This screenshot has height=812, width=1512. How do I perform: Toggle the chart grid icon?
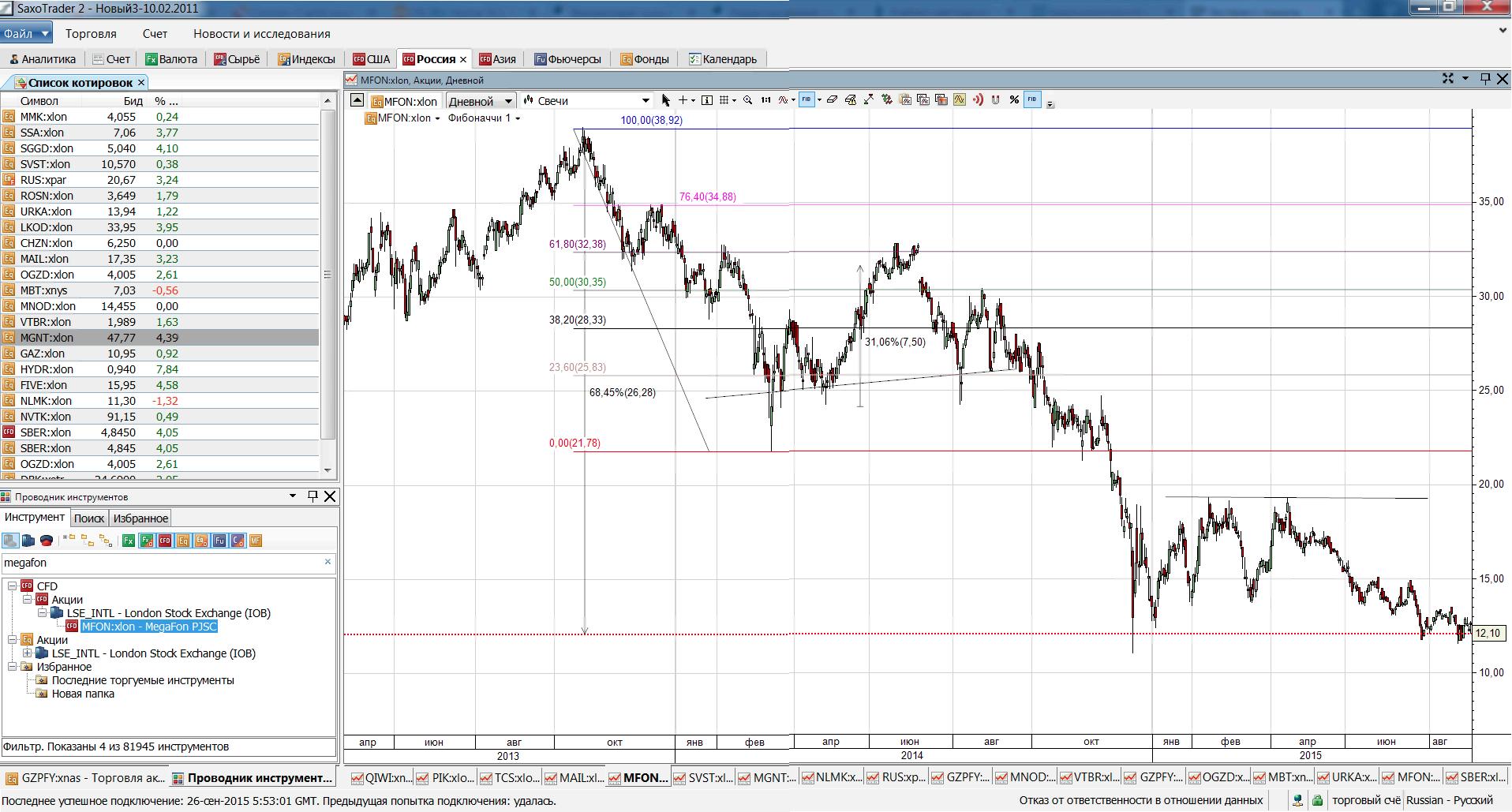tap(724, 100)
